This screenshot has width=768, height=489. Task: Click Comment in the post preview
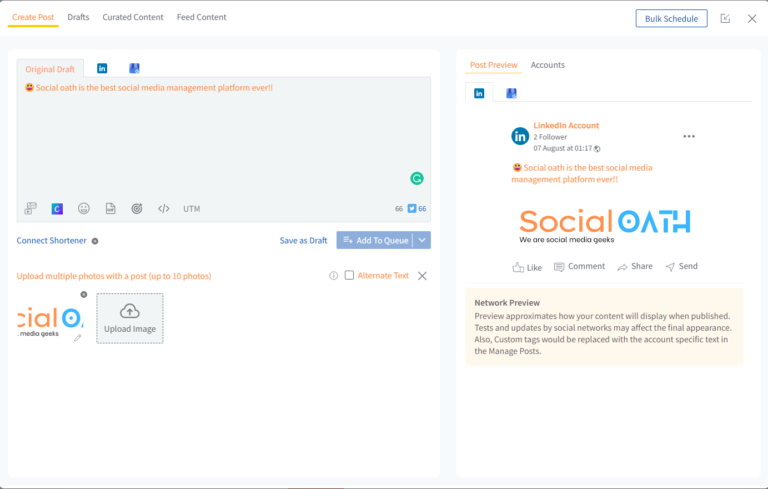click(579, 267)
